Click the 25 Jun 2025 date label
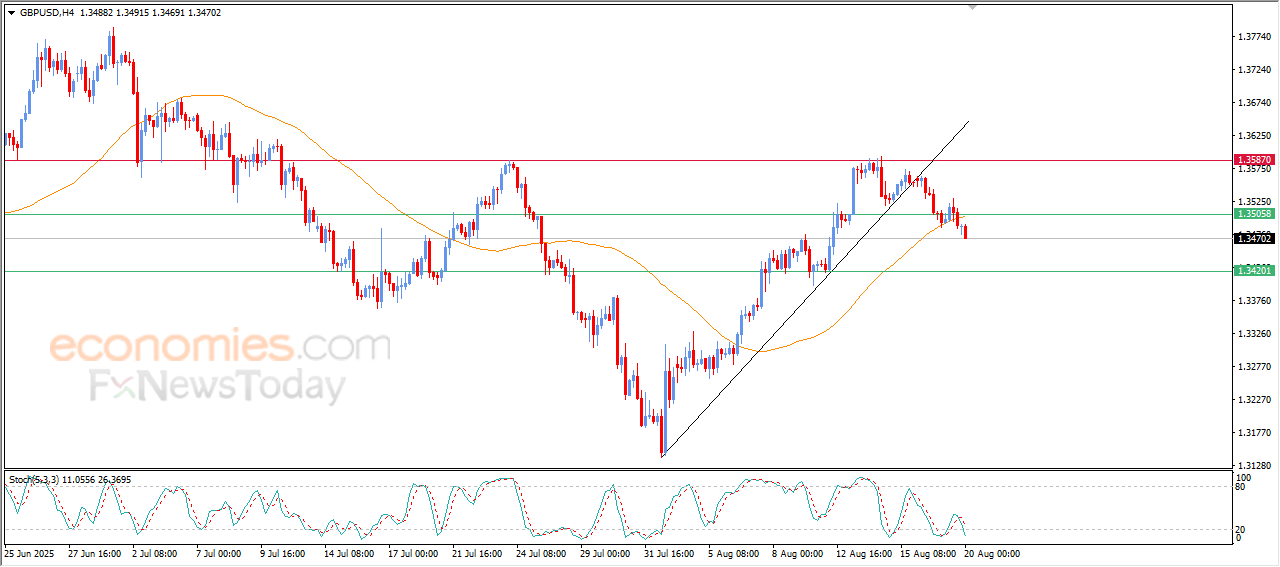 [27, 553]
